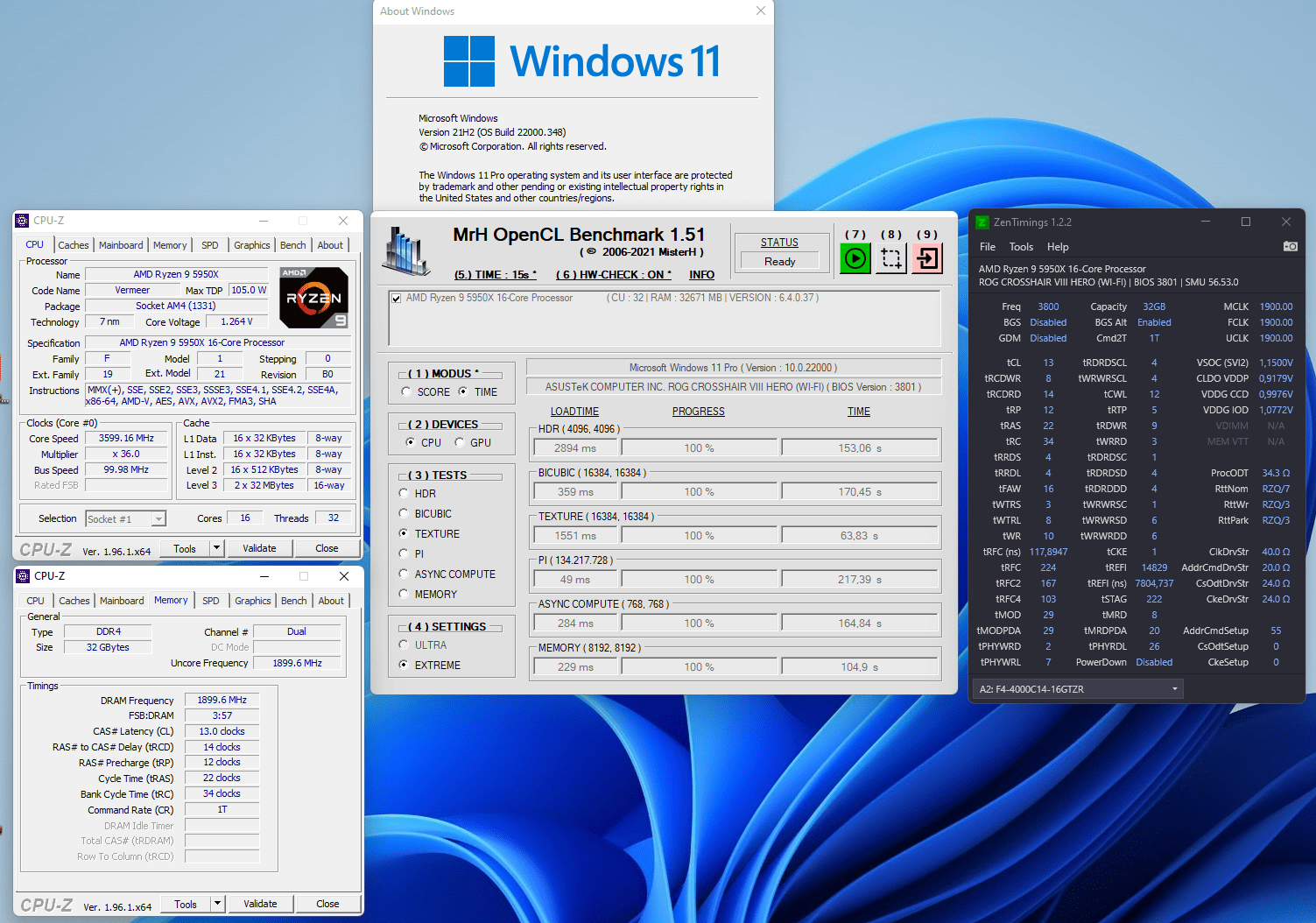
Task: Toggle the AMD Ryzen 9 5950X device checkbox
Action: tap(397, 299)
